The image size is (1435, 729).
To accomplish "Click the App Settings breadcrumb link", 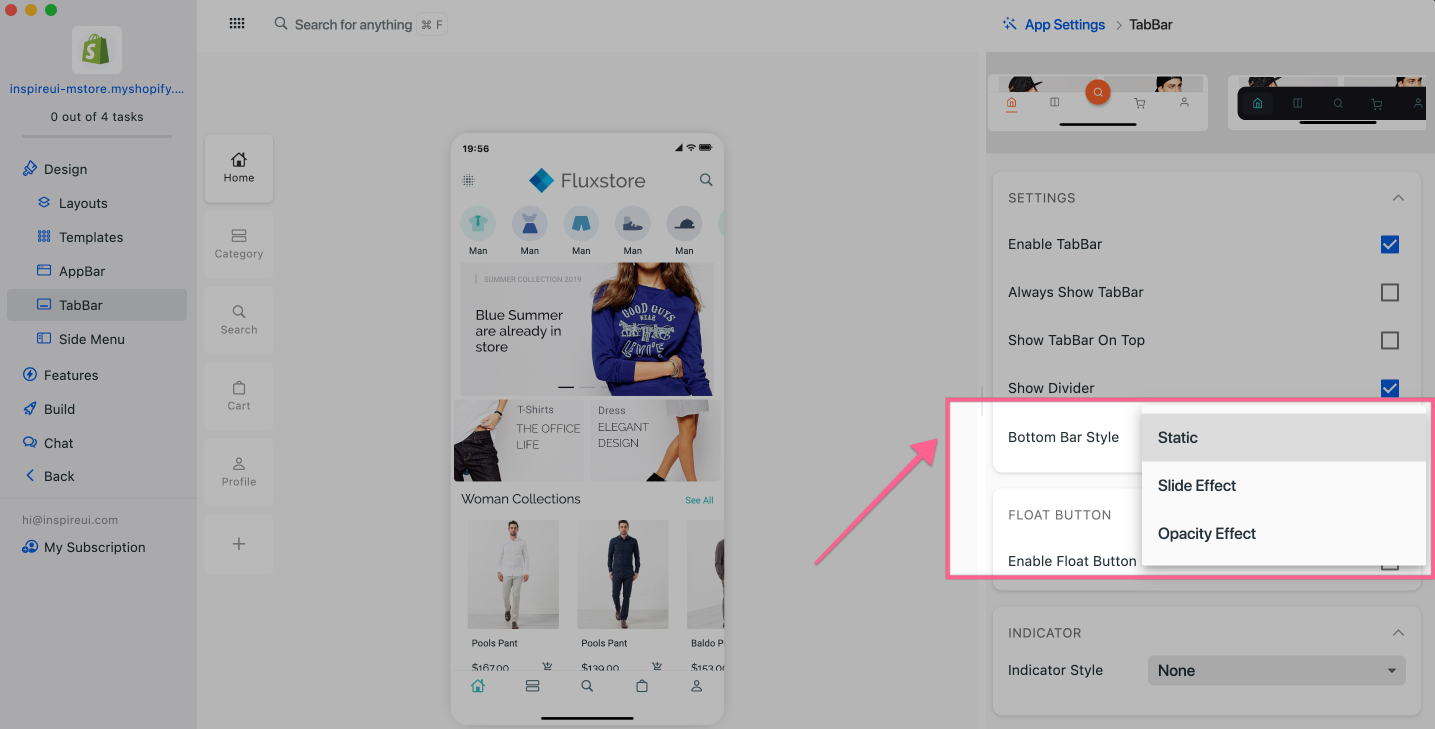I will tap(1064, 24).
